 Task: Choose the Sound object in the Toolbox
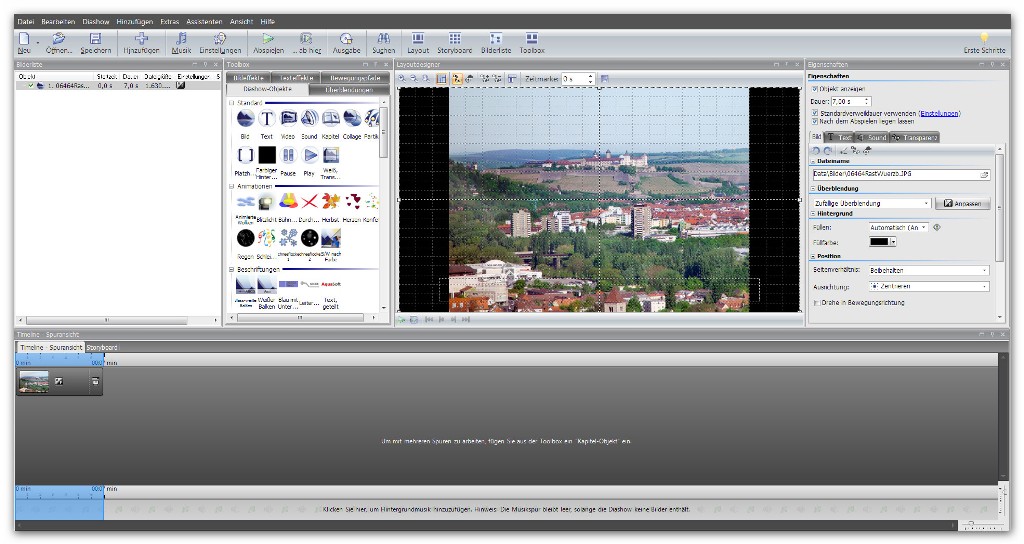coord(309,119)
